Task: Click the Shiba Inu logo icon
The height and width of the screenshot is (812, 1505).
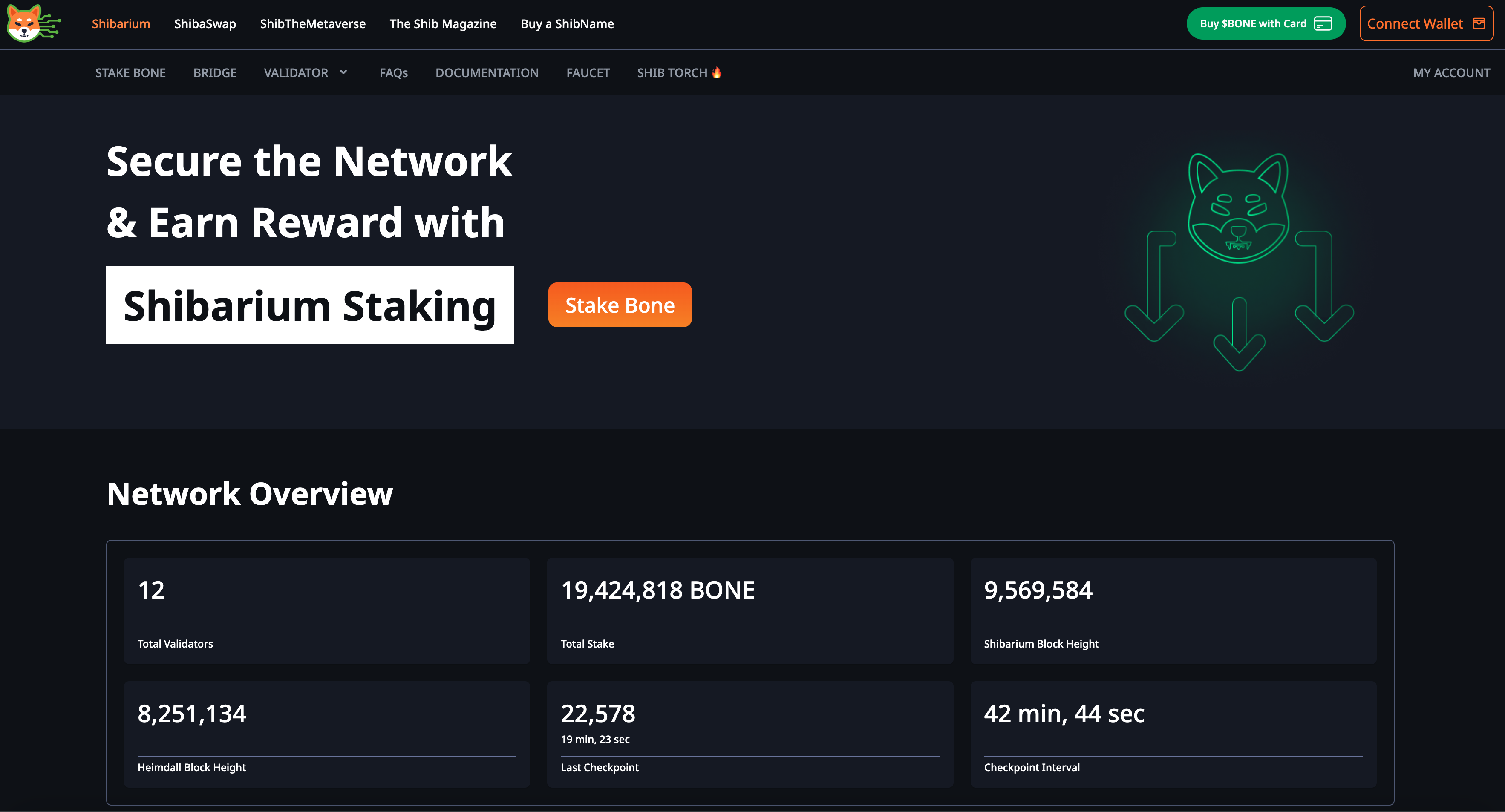Action: (x=33, y=23)
